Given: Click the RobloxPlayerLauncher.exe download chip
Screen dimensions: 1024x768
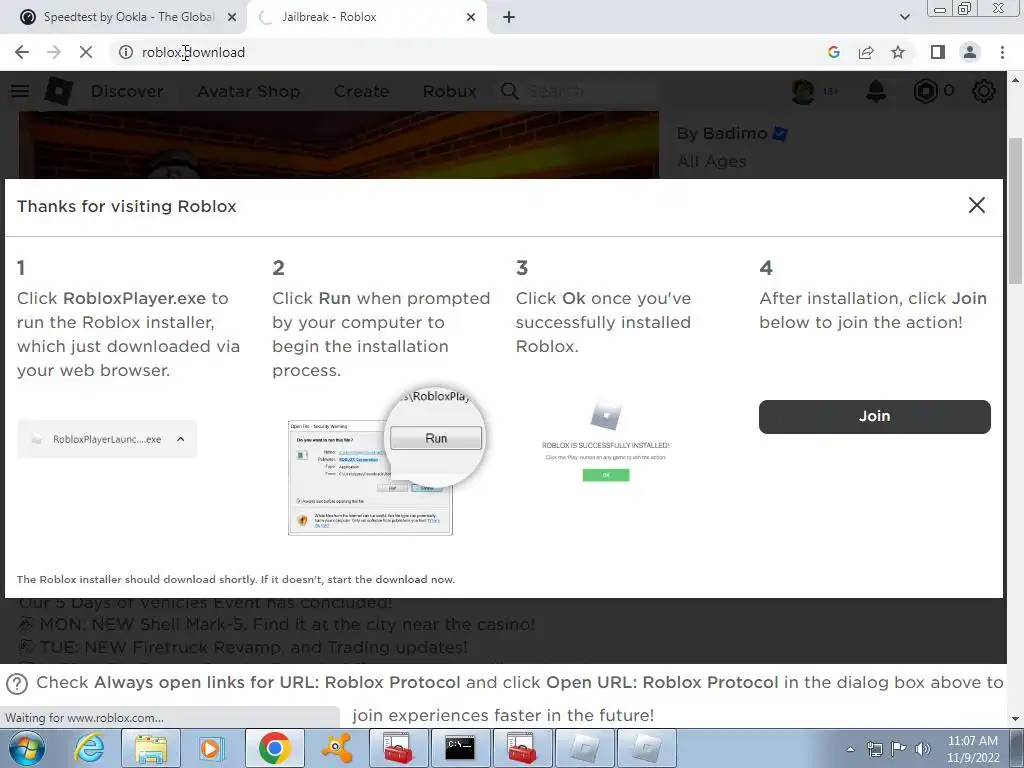Looking at the screenshot, I should pyautogui.click(x=106, y=440).
